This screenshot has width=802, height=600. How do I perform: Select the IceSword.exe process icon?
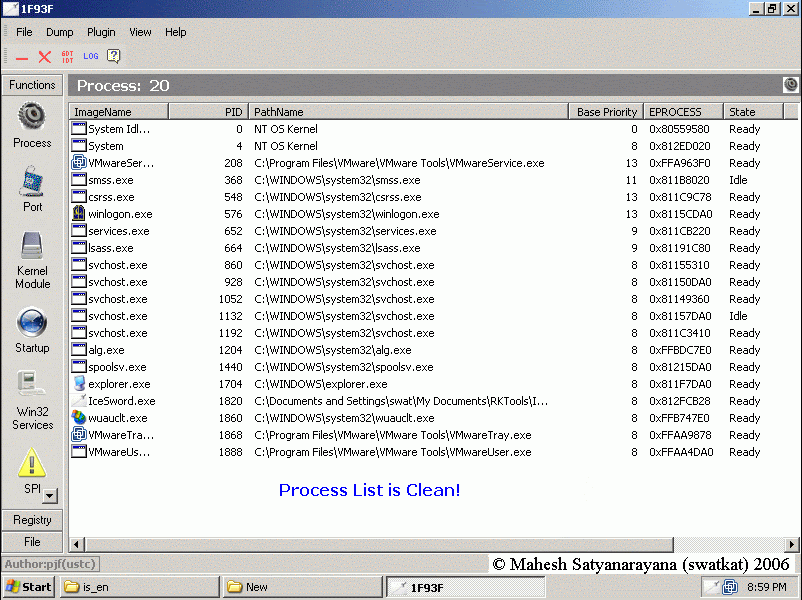coord(79,401)
